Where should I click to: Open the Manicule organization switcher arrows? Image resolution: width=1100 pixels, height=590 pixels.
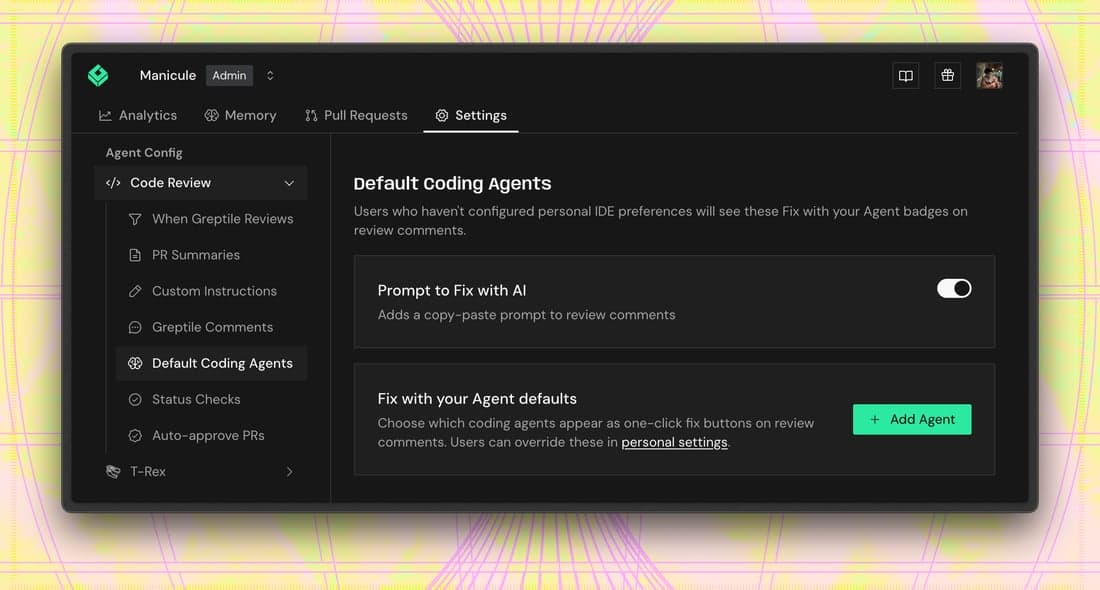tap(270, 76)
